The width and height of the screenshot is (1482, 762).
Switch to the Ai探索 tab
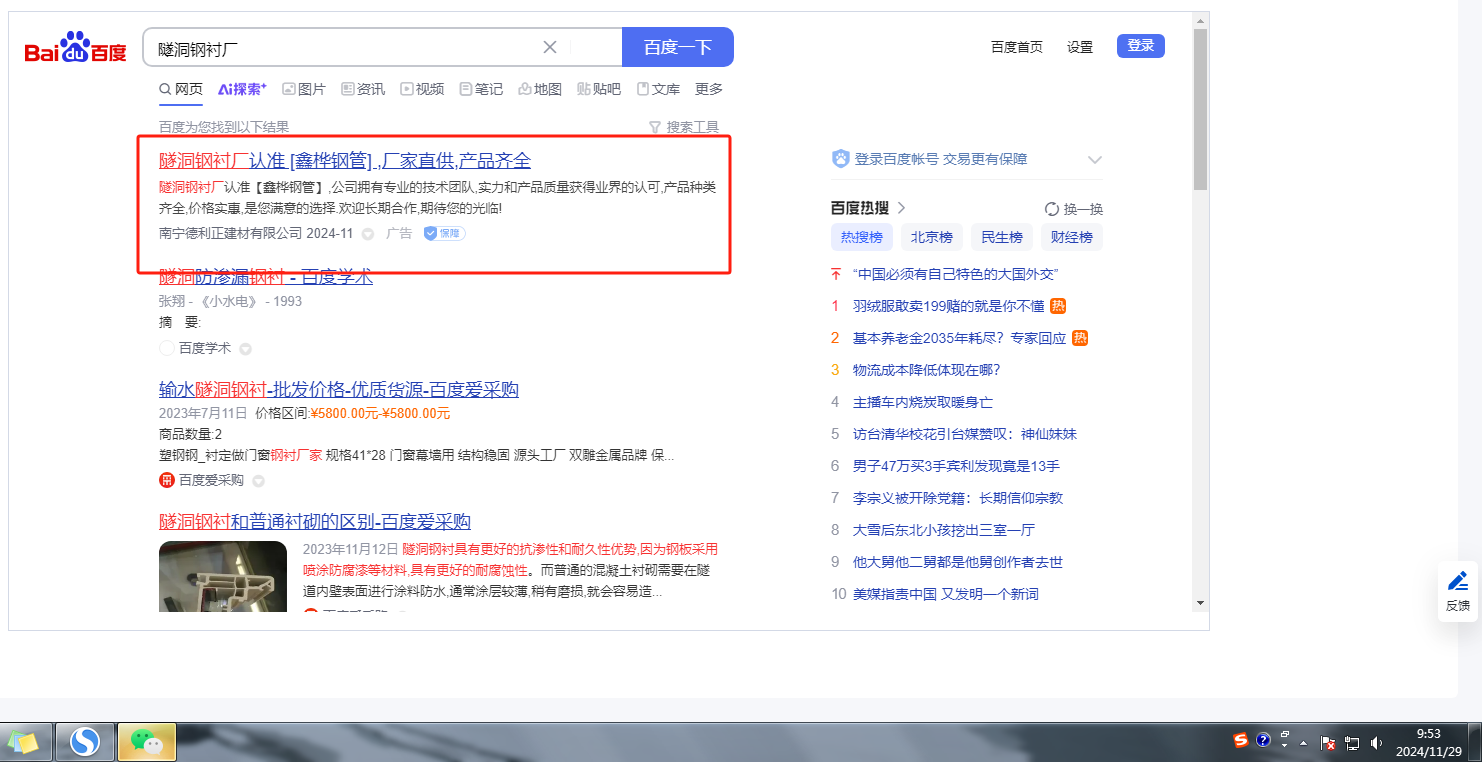(x=242, y=89)
